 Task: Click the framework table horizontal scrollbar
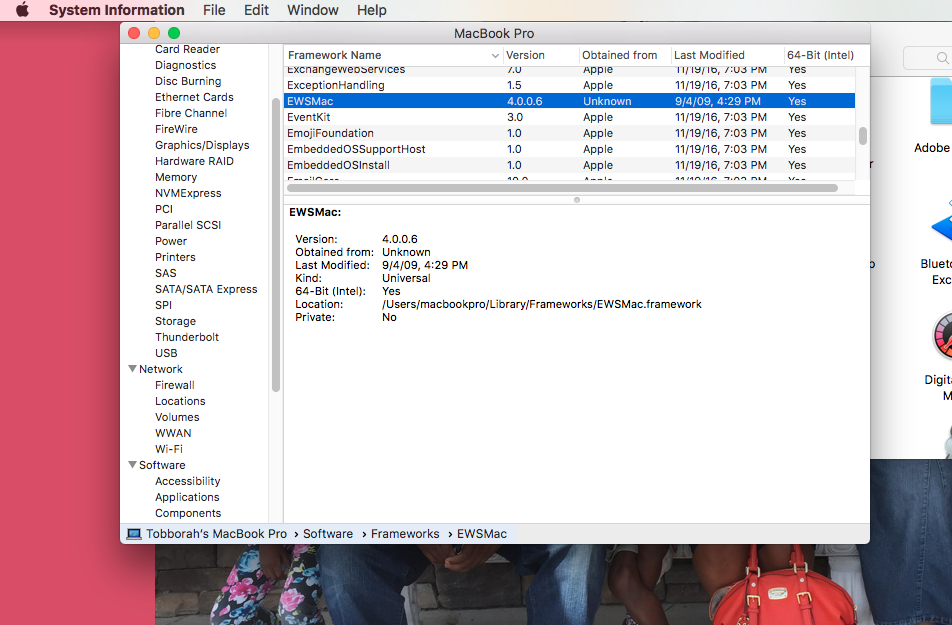point(562,188)
